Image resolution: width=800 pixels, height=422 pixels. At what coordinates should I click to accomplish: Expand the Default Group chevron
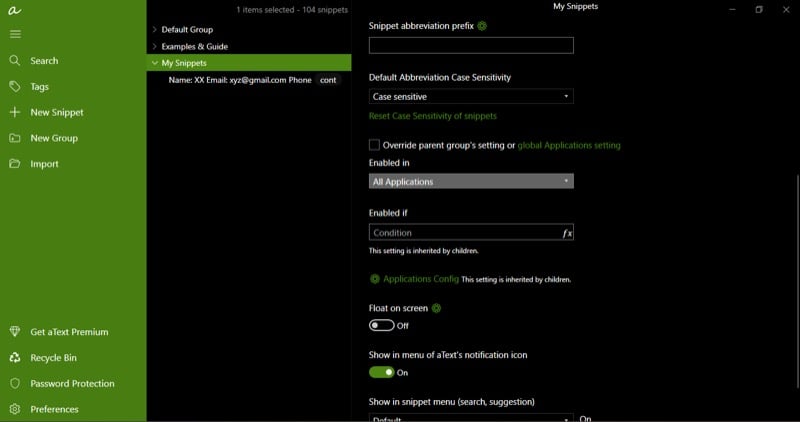click(155, 30)
